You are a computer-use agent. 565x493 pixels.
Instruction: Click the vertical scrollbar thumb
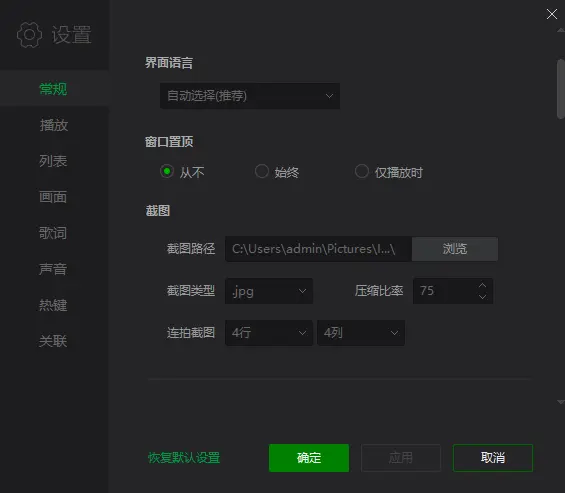(x=561, y=89)
